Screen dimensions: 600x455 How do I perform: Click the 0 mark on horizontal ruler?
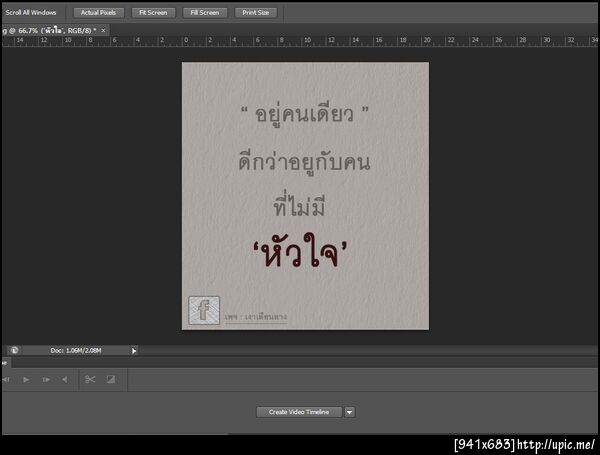point(186,40)
